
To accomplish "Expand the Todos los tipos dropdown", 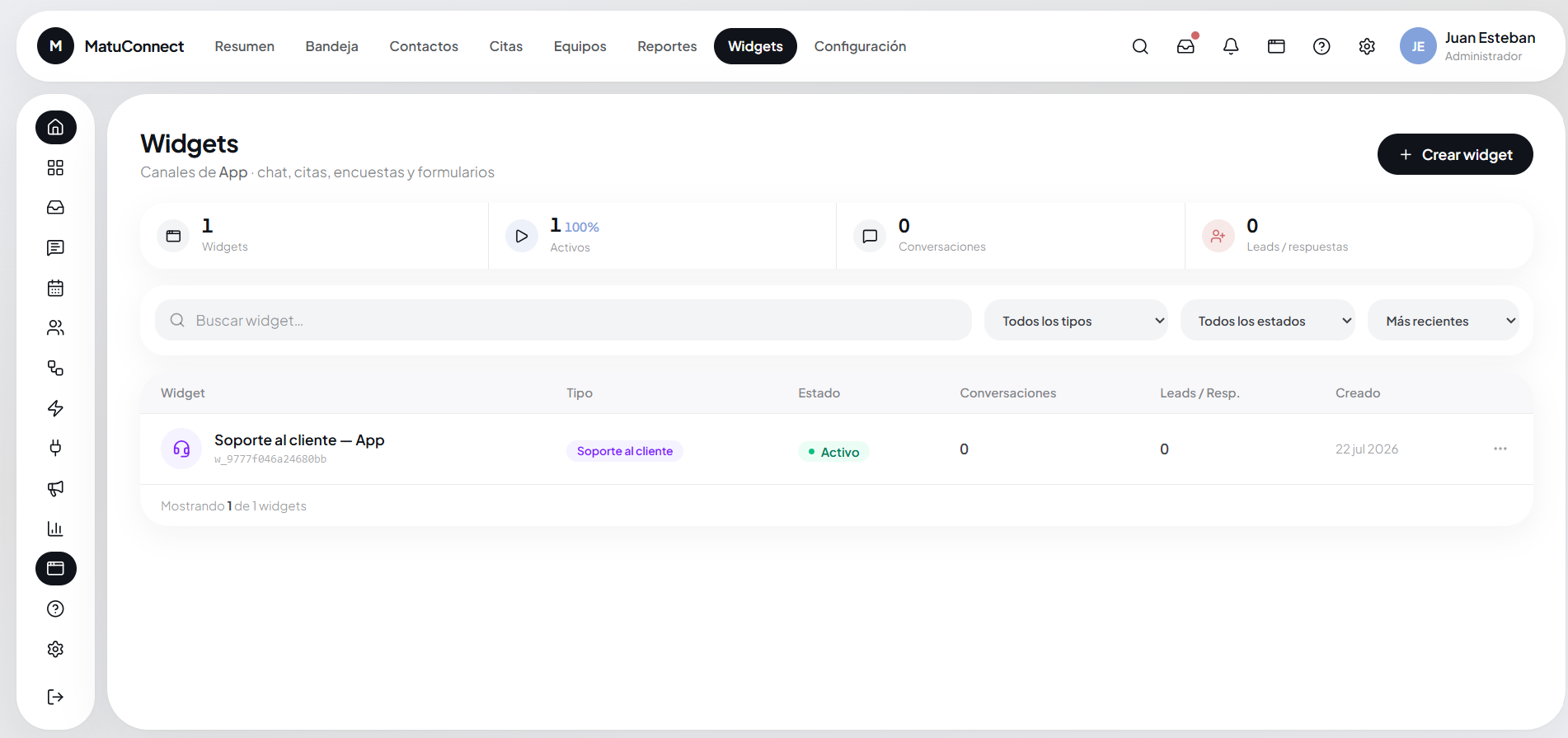I will pyautogui.click(x=1076, y=321).
